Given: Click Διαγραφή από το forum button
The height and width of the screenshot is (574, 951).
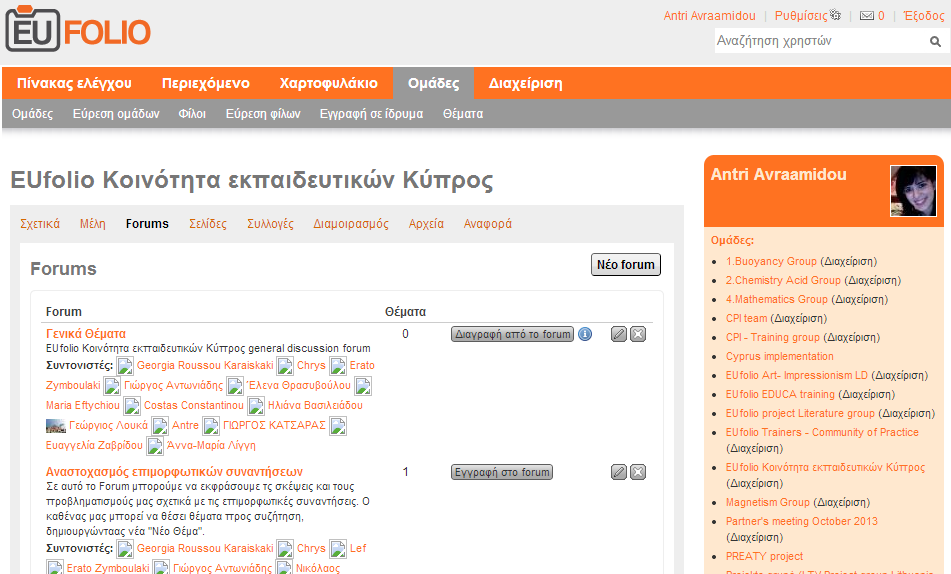Looking at the screenshot, I should pos(512,334).
